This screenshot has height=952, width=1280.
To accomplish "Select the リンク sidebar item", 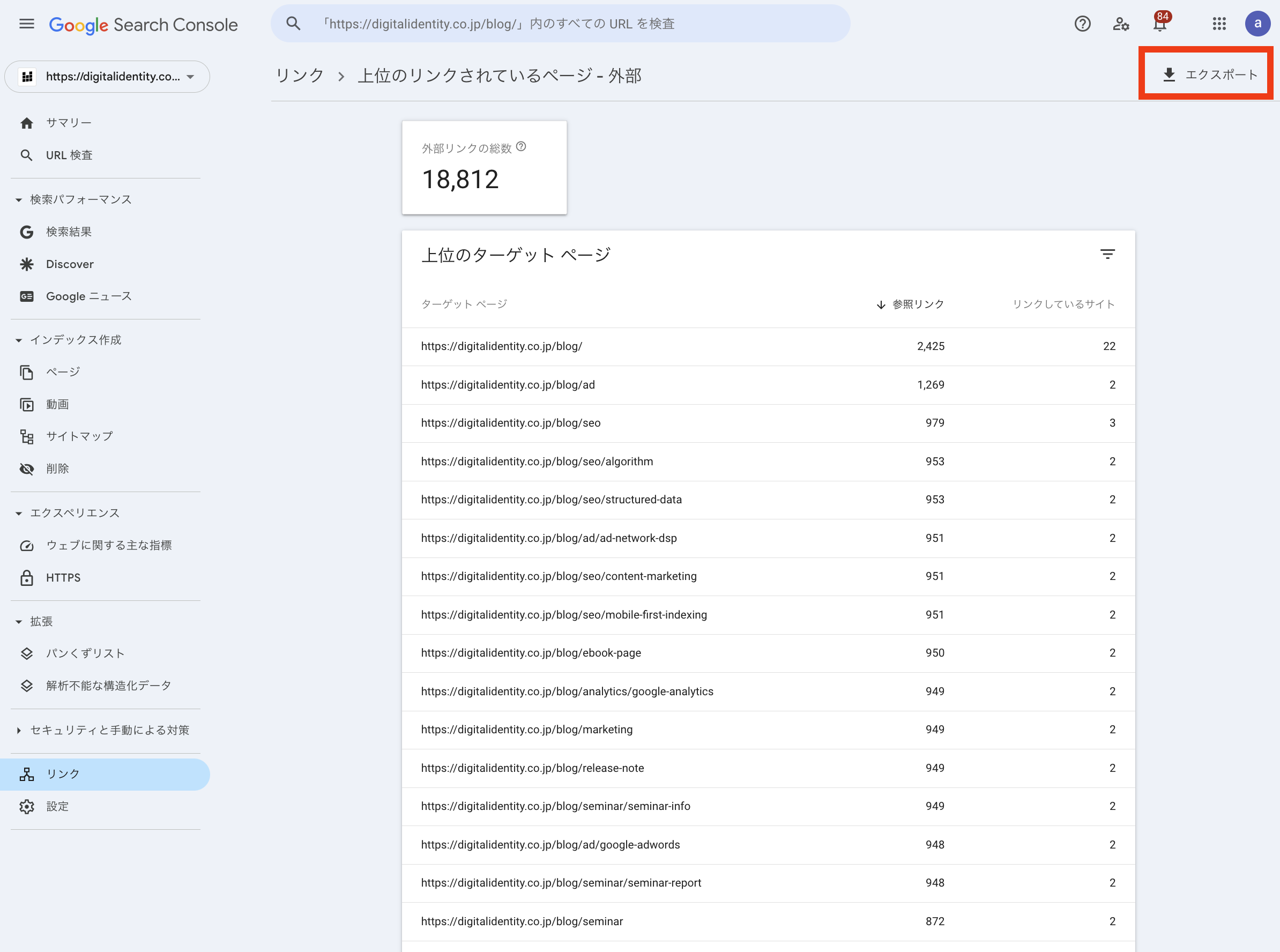I will click(x=106, y=774).
